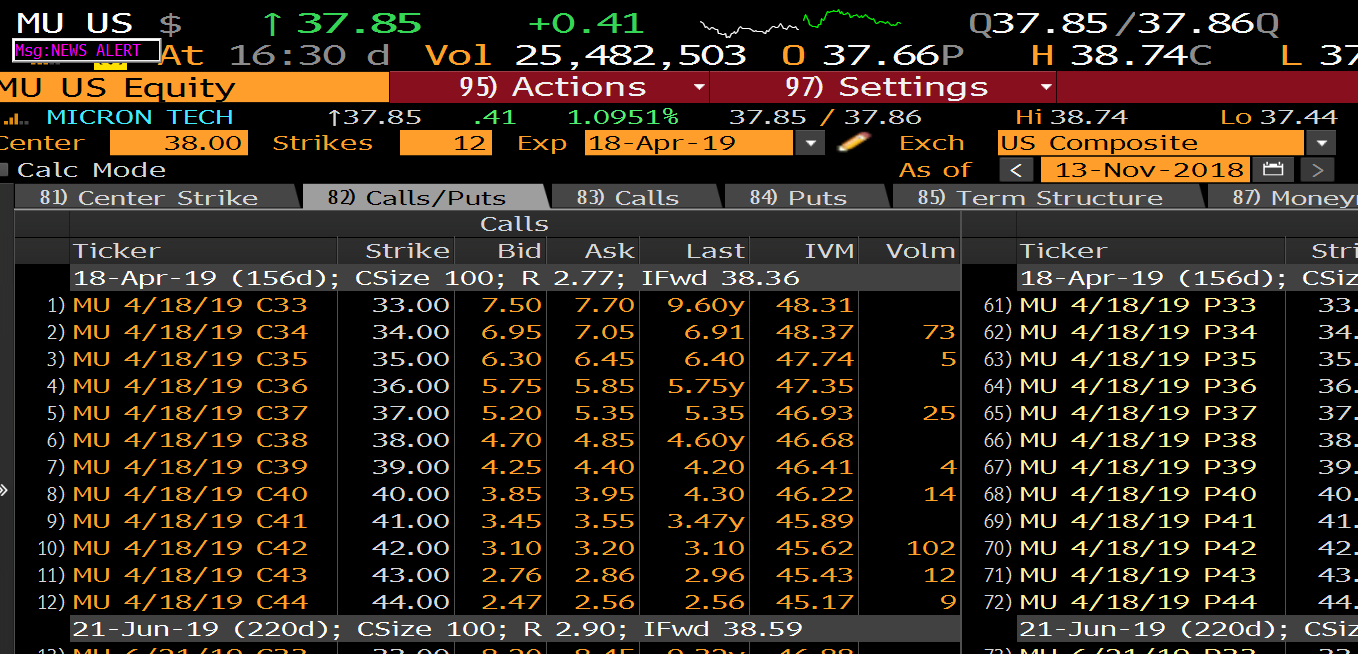Click the C38 bid price 4.70

point(511,439)
